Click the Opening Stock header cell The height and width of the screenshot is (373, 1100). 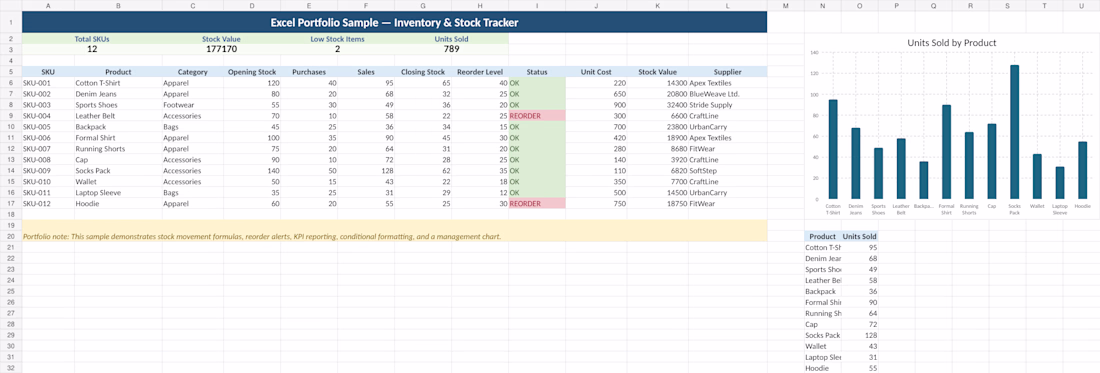pos(252,72)
